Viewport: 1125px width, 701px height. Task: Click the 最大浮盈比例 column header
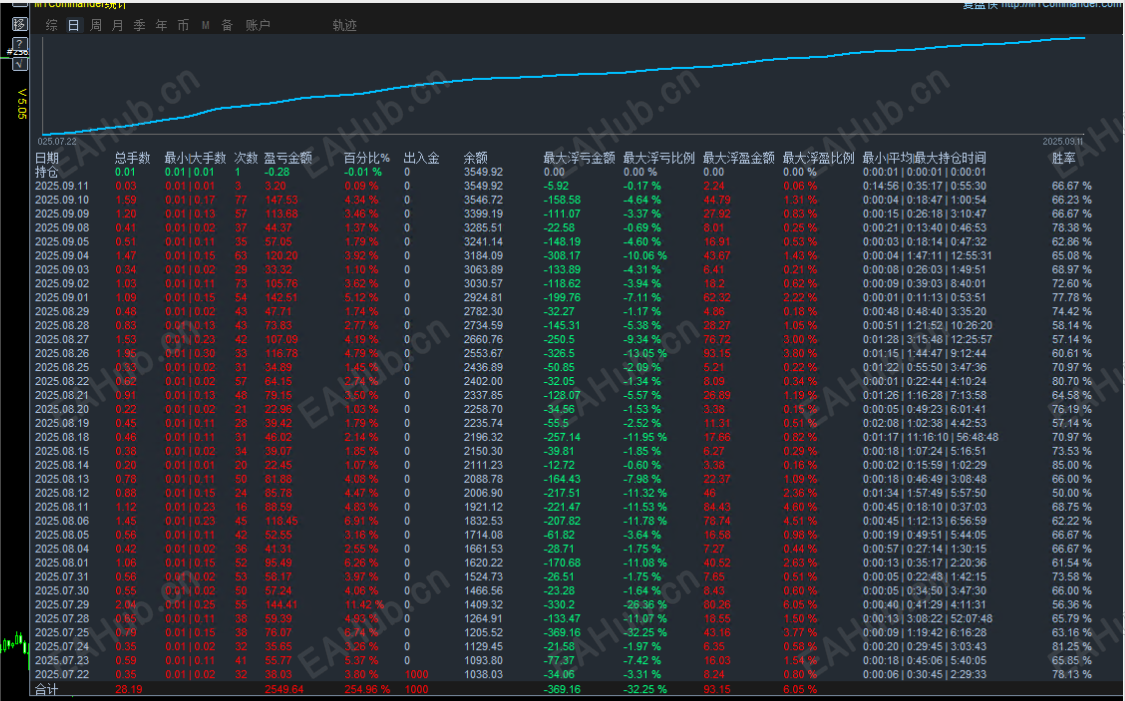[x=819, y=158]
